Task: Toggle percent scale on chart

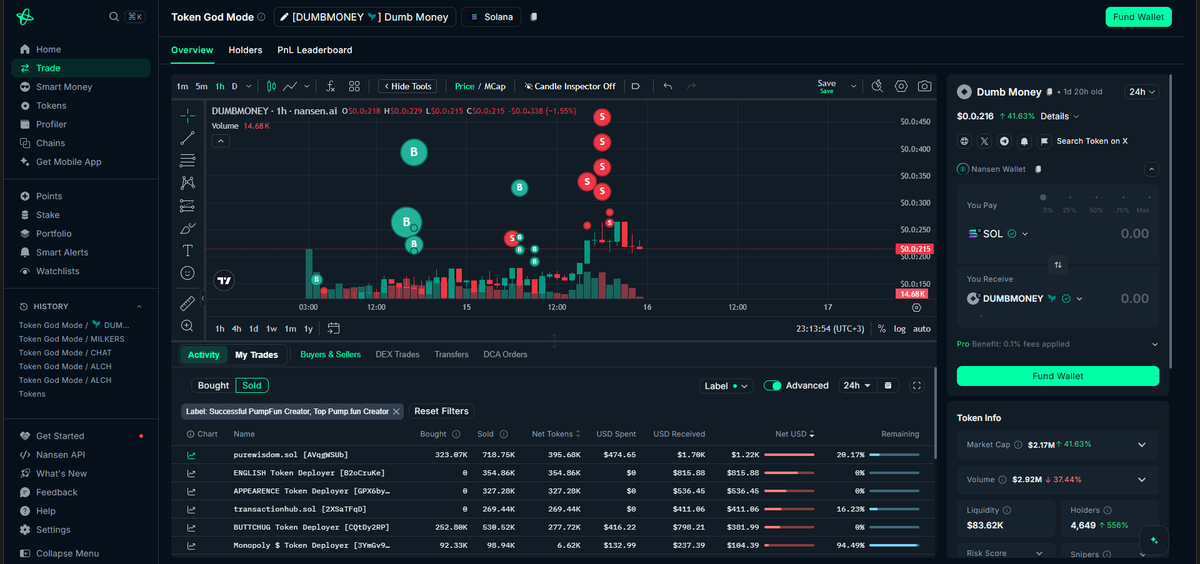Action: click(881, 328)
